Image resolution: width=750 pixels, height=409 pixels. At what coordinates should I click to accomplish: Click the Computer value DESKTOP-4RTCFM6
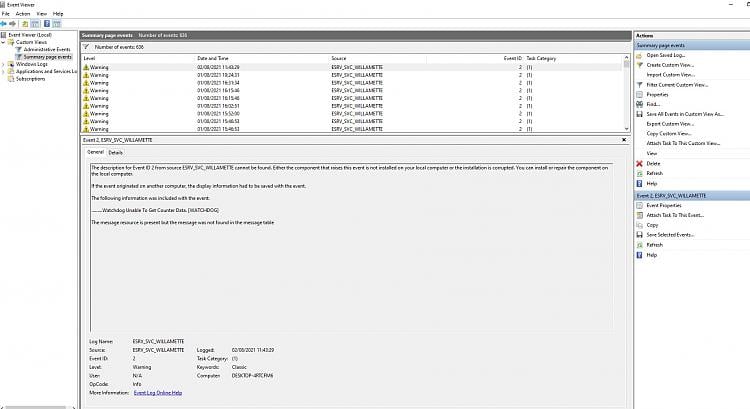point(253,376)
